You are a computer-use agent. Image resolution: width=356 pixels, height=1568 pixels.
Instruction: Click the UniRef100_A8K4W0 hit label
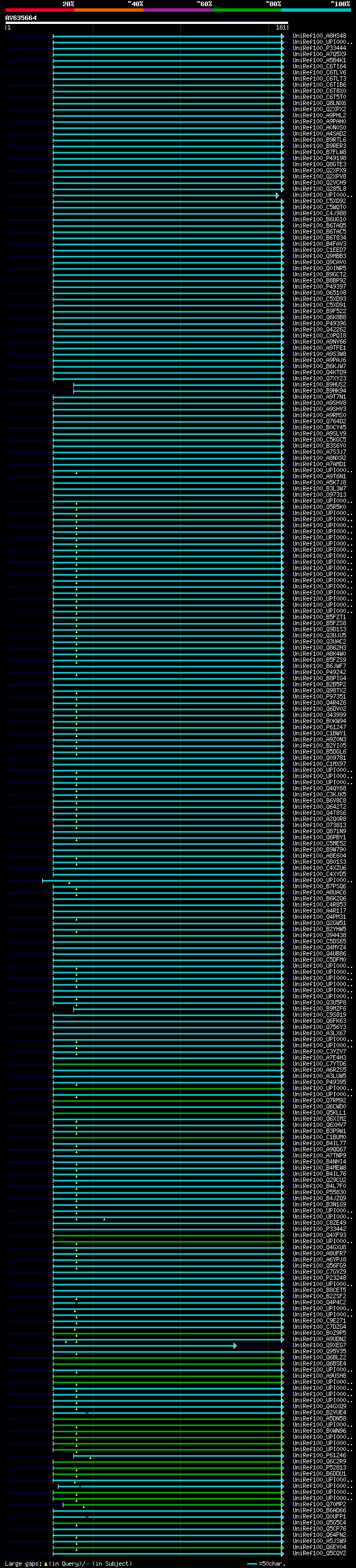click(x=319, y=654)
